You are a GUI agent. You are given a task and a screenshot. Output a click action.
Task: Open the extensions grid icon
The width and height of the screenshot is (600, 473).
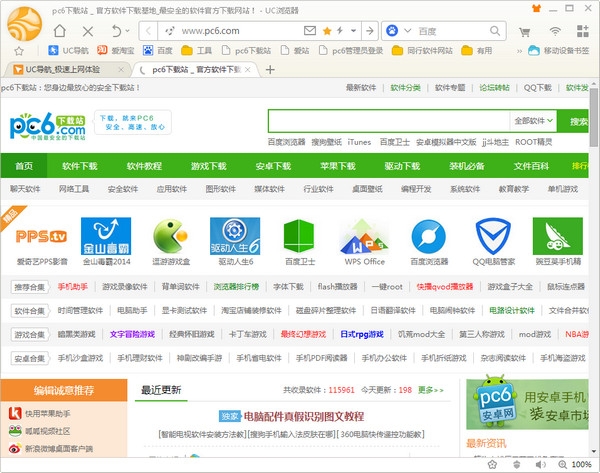coord(583,31)
